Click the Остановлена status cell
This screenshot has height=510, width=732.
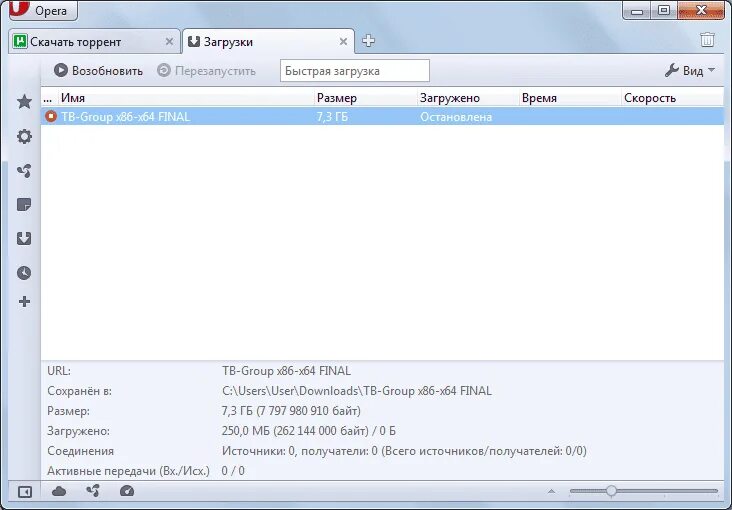tap(456, 117)
